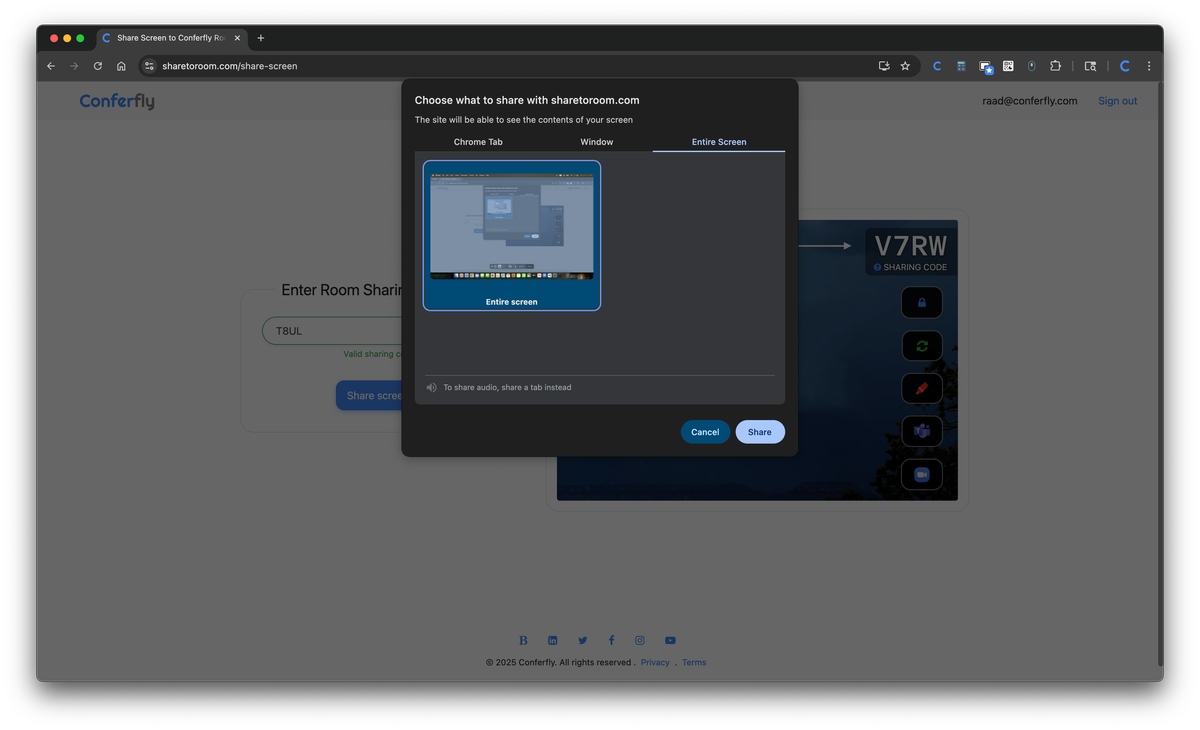Click the picture-in-picture star extension icon

[x=986, y=67]
